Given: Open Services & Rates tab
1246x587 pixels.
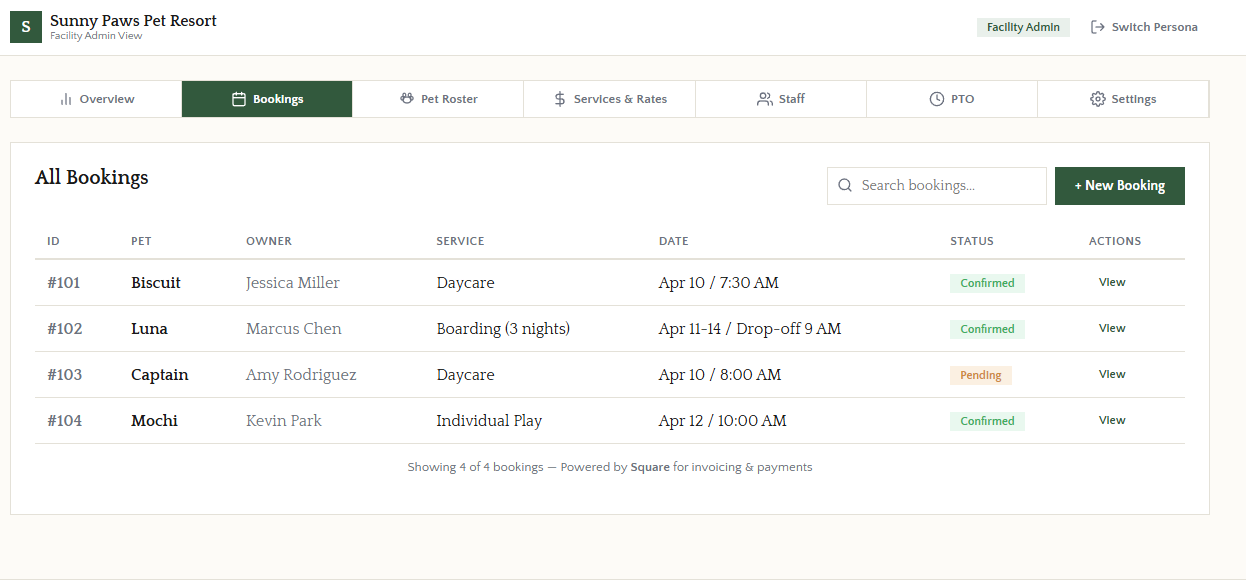Looking at the screenshot, I should point(610,99).
